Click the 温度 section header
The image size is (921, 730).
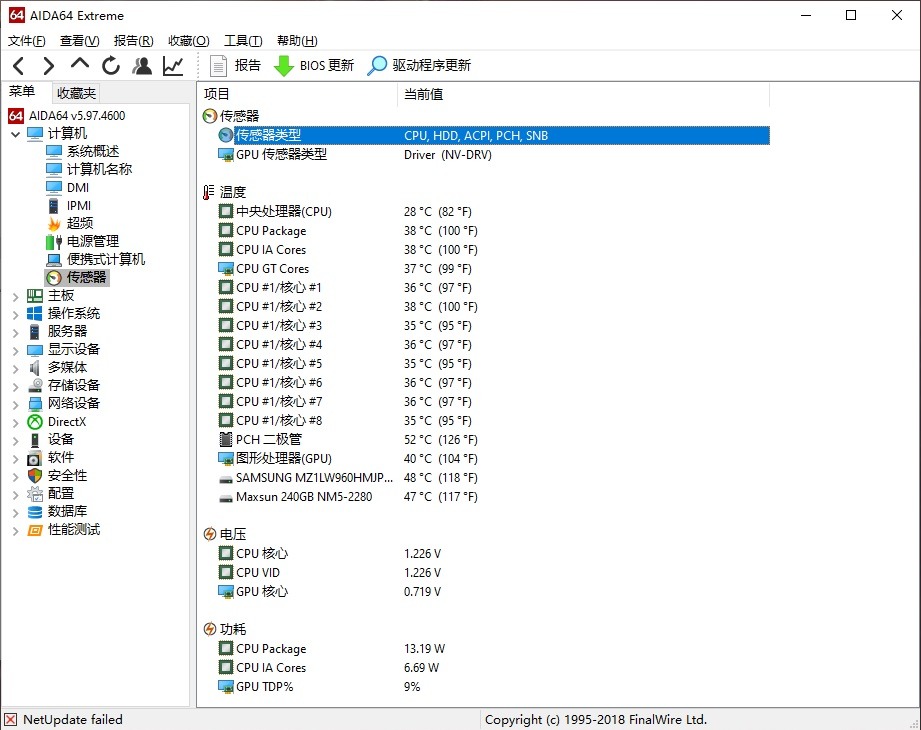tap(225, 192)
